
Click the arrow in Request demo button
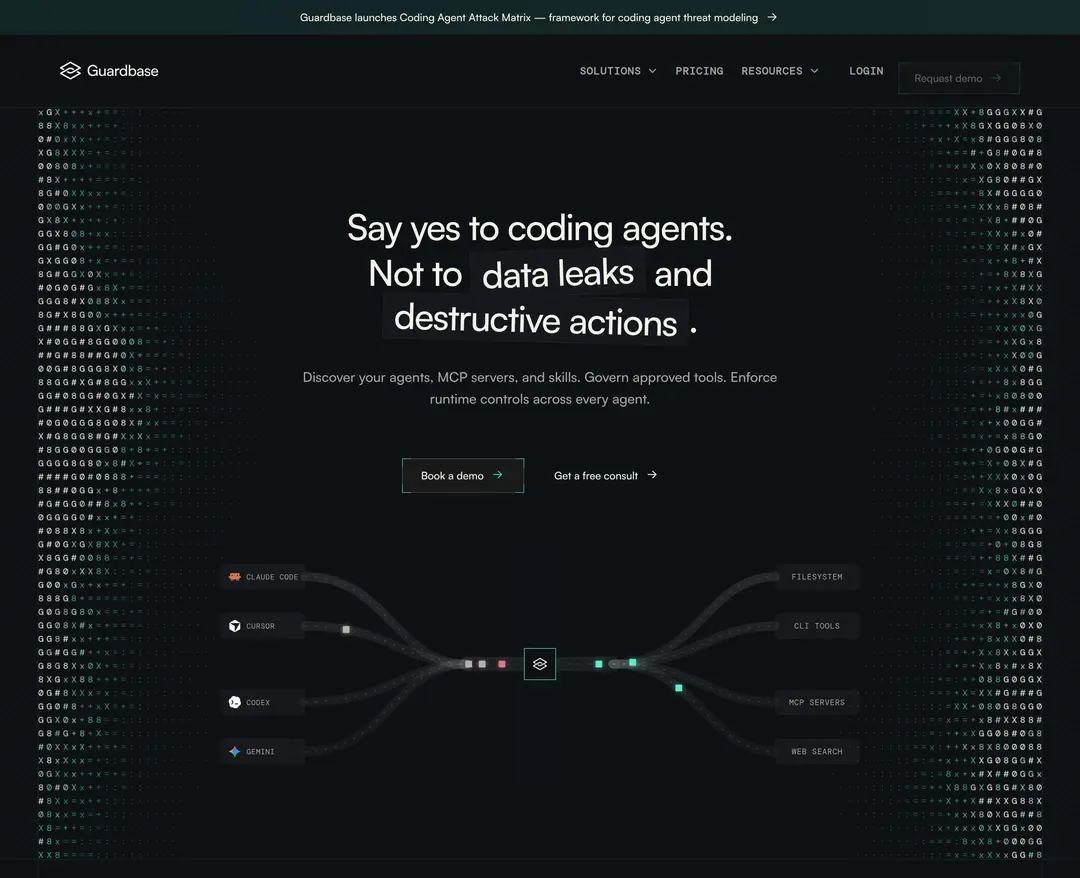click(x=996, y=79)
